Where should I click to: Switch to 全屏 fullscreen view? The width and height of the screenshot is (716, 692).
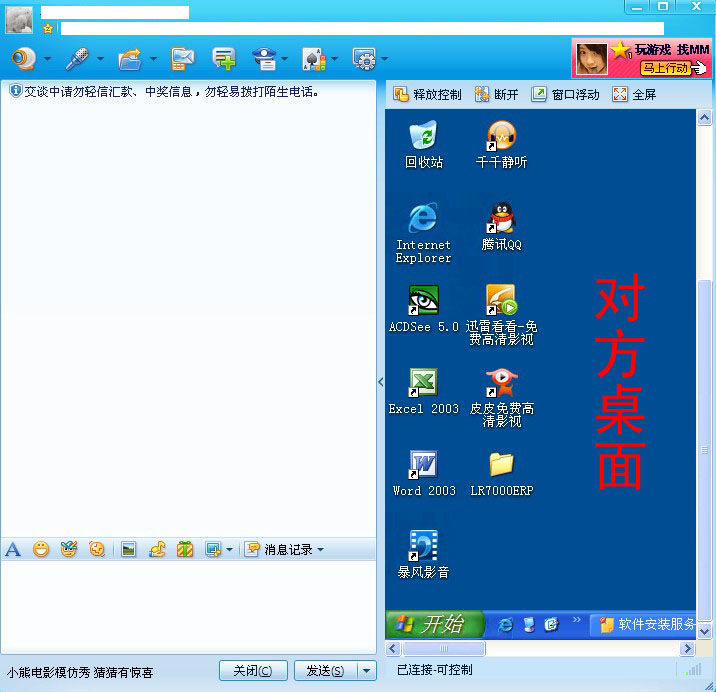[634, 94]
